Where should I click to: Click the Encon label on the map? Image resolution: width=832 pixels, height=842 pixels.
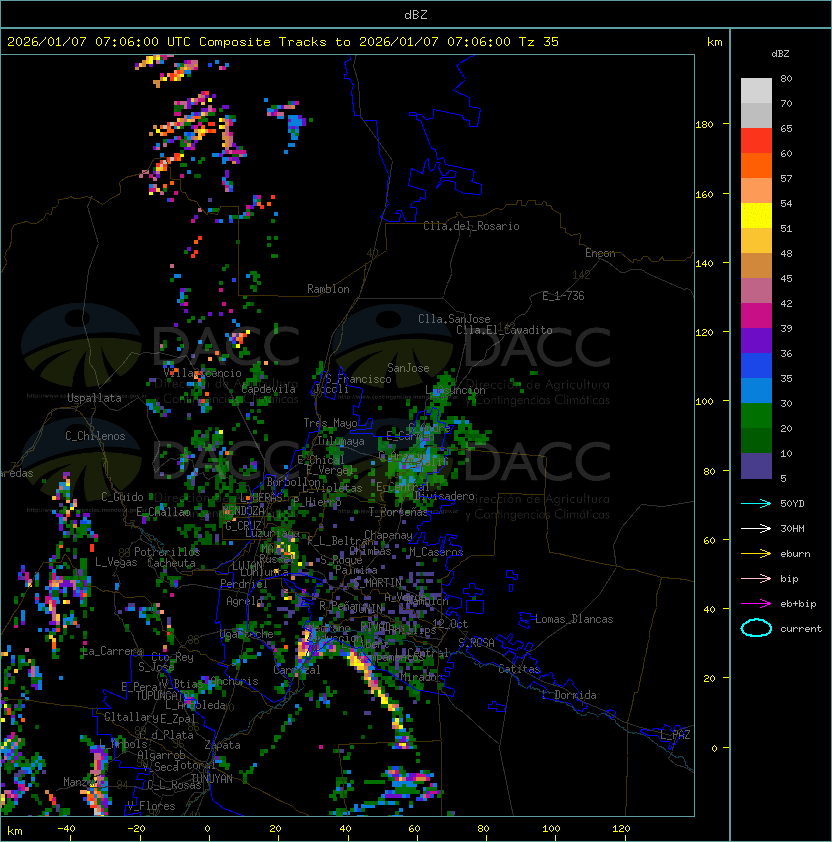[600, 253]
